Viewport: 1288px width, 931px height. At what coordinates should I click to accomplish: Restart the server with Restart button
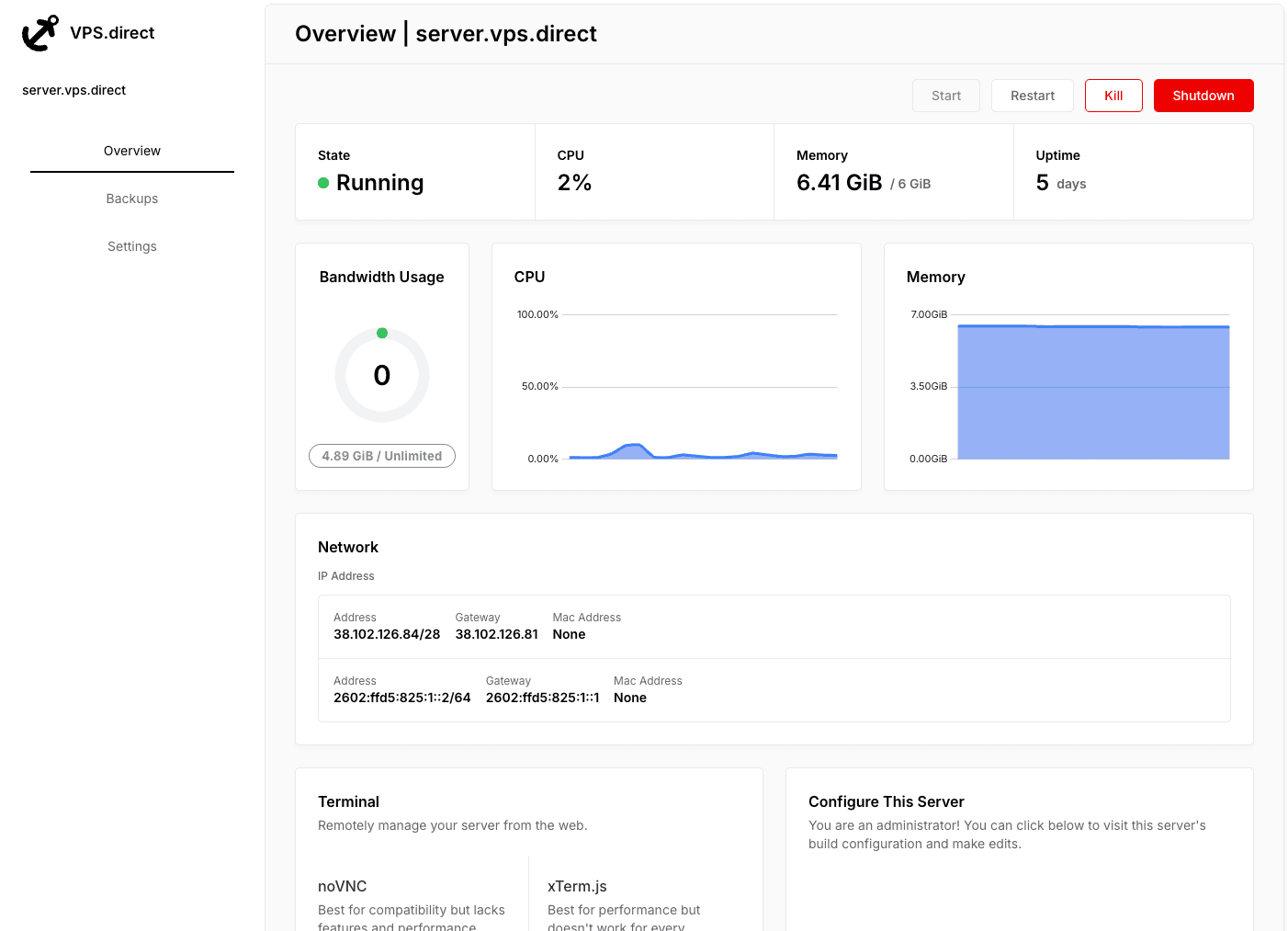click(1032, 96)
